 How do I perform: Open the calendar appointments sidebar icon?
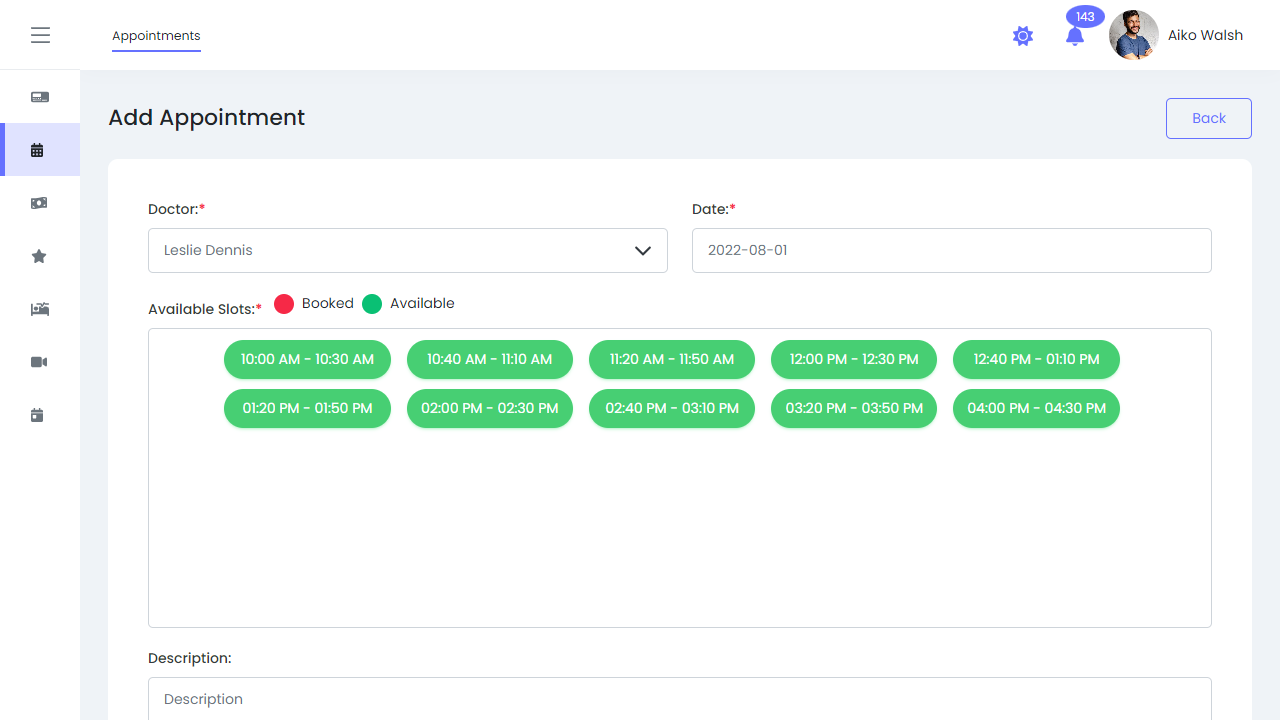38,150
